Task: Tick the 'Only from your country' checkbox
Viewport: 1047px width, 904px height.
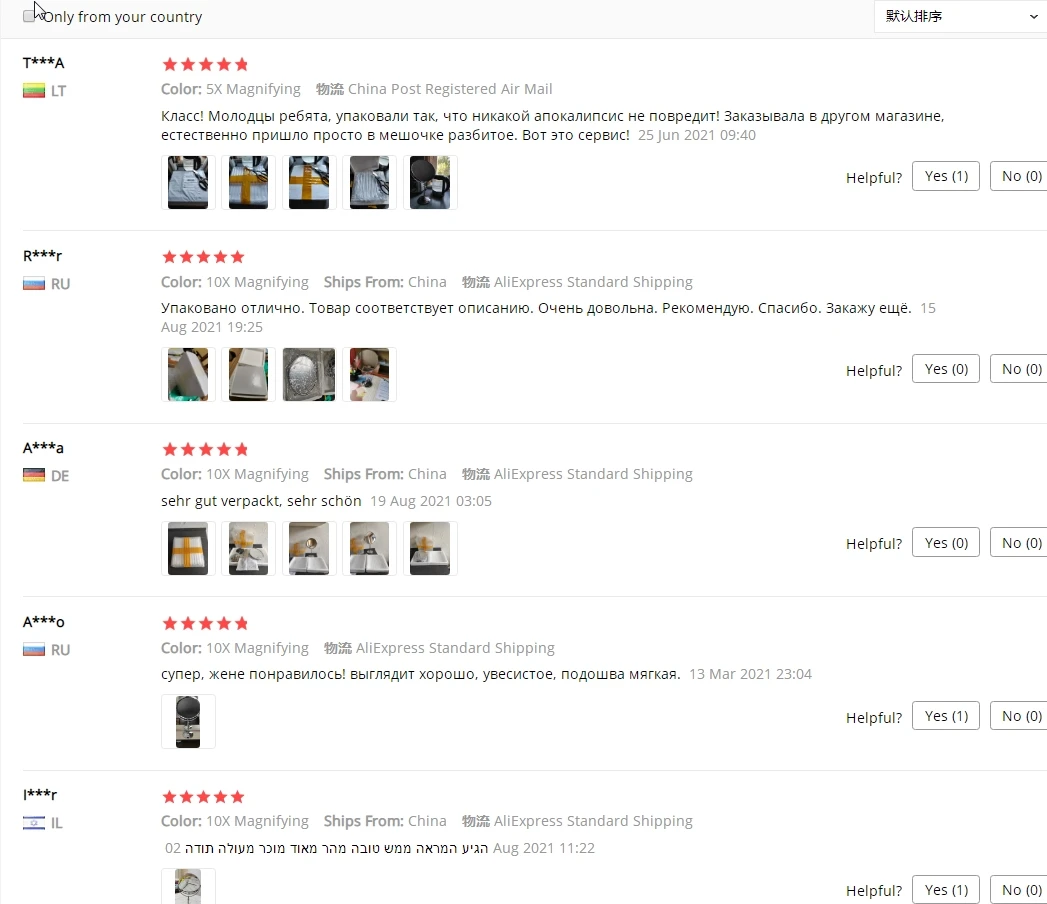Action: (29, 16)
